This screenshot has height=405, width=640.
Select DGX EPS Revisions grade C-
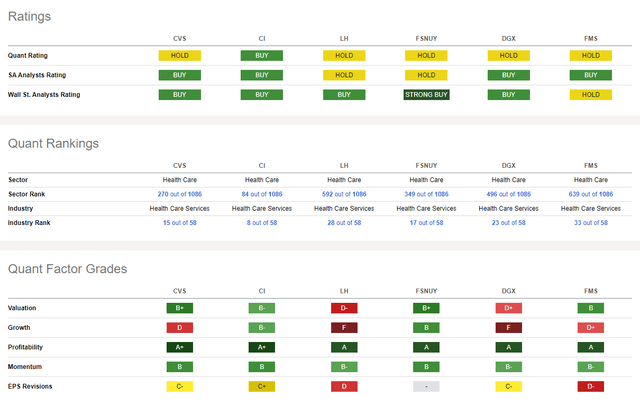[x=509, y=387]
